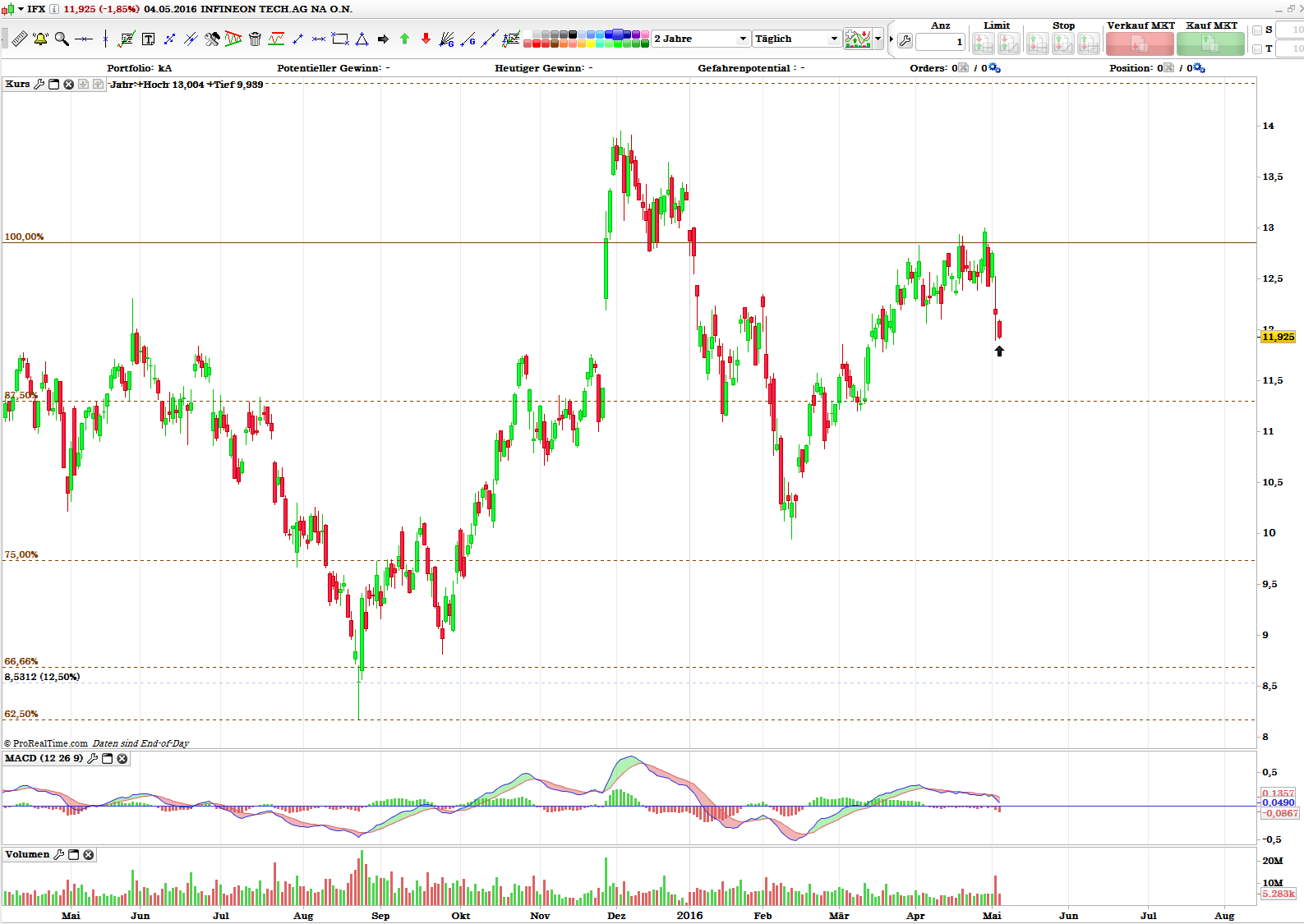The height and width of the screenshot is (924, 1304).
Task: Click the third Stop order button
Action: click(x=1089, y=44)
